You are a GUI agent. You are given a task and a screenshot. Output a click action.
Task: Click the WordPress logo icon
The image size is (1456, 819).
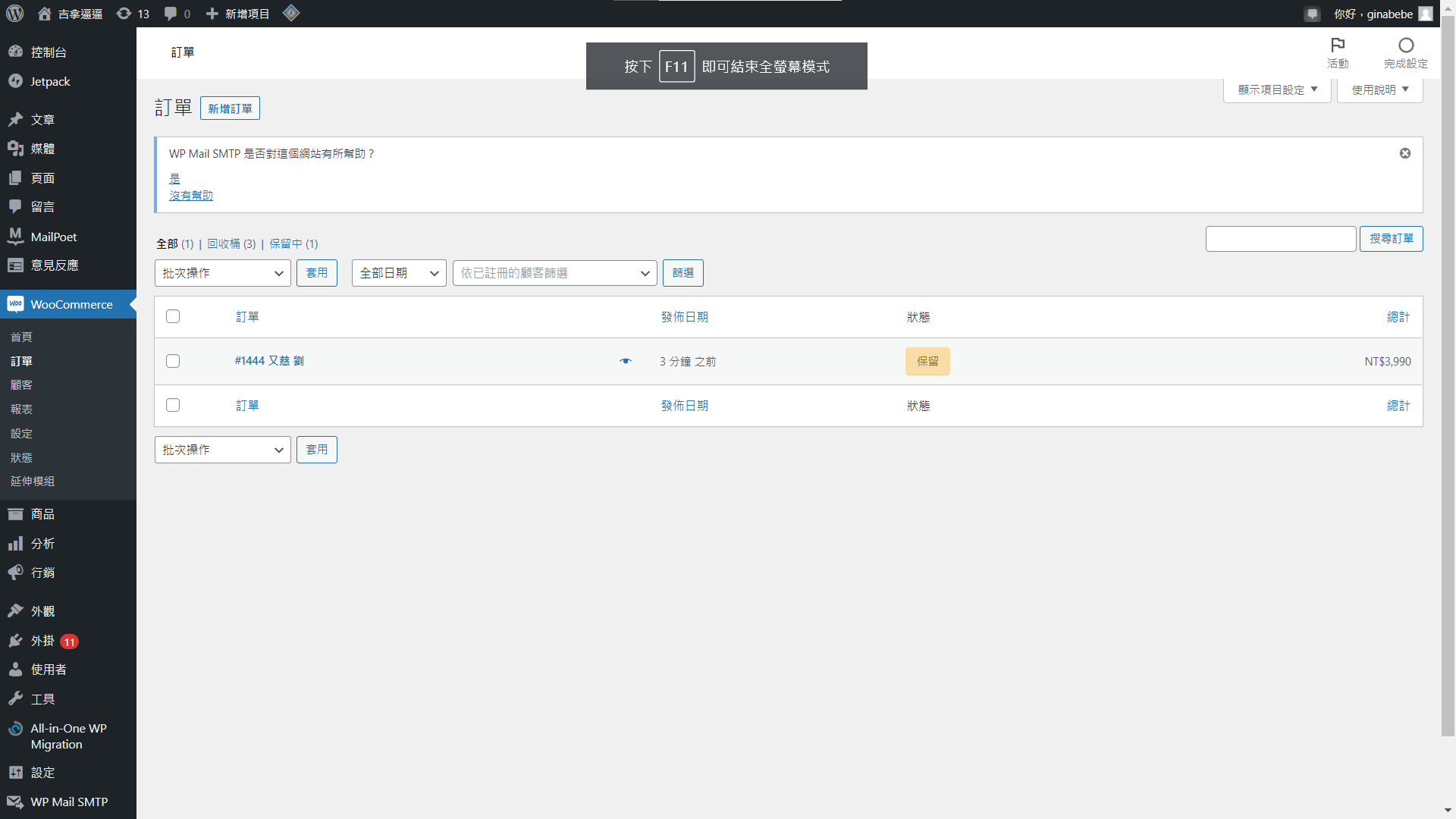tap(15, 14)
